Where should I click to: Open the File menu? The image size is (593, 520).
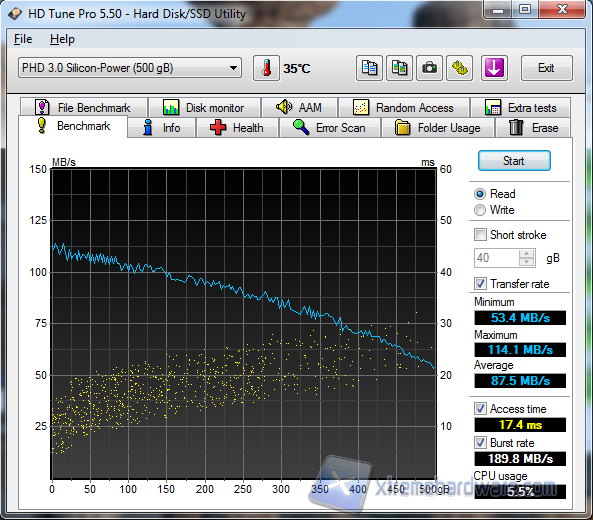click(x=23, y=39)
